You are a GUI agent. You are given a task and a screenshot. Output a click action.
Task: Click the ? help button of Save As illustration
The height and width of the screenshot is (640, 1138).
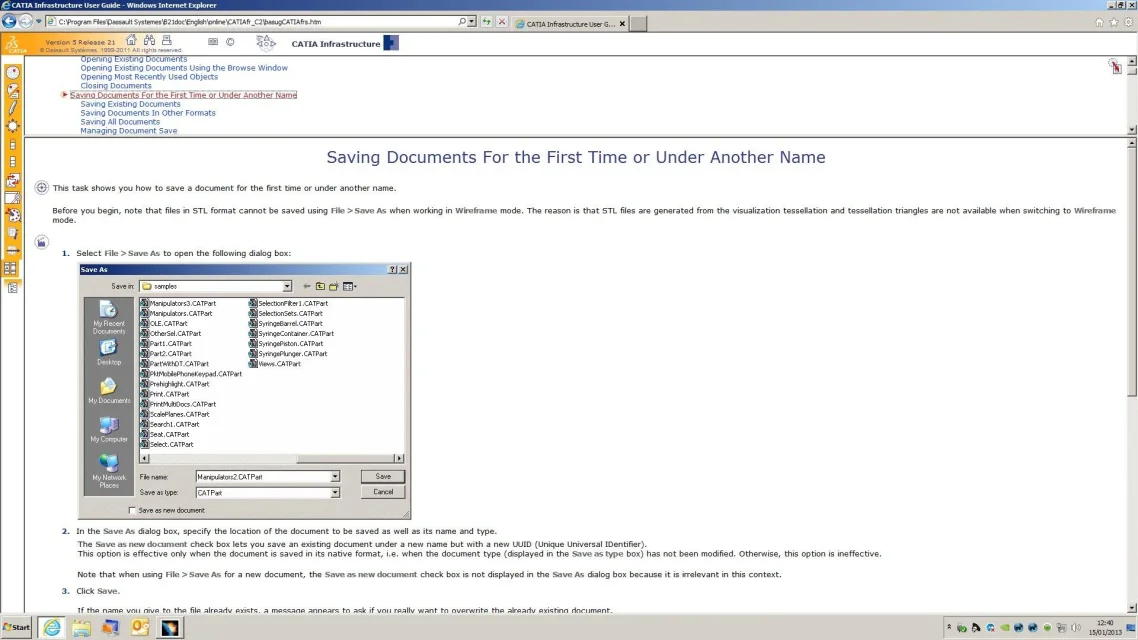[393, 269]
